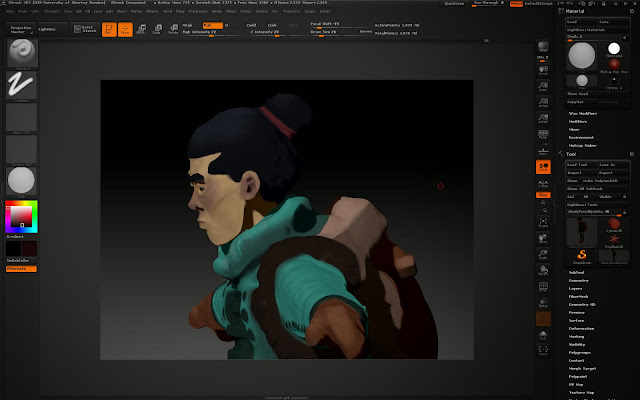Viewport: 640px width, 400px height.
Task: Select the SkinShade4 material
Action: tap(613, 50)
